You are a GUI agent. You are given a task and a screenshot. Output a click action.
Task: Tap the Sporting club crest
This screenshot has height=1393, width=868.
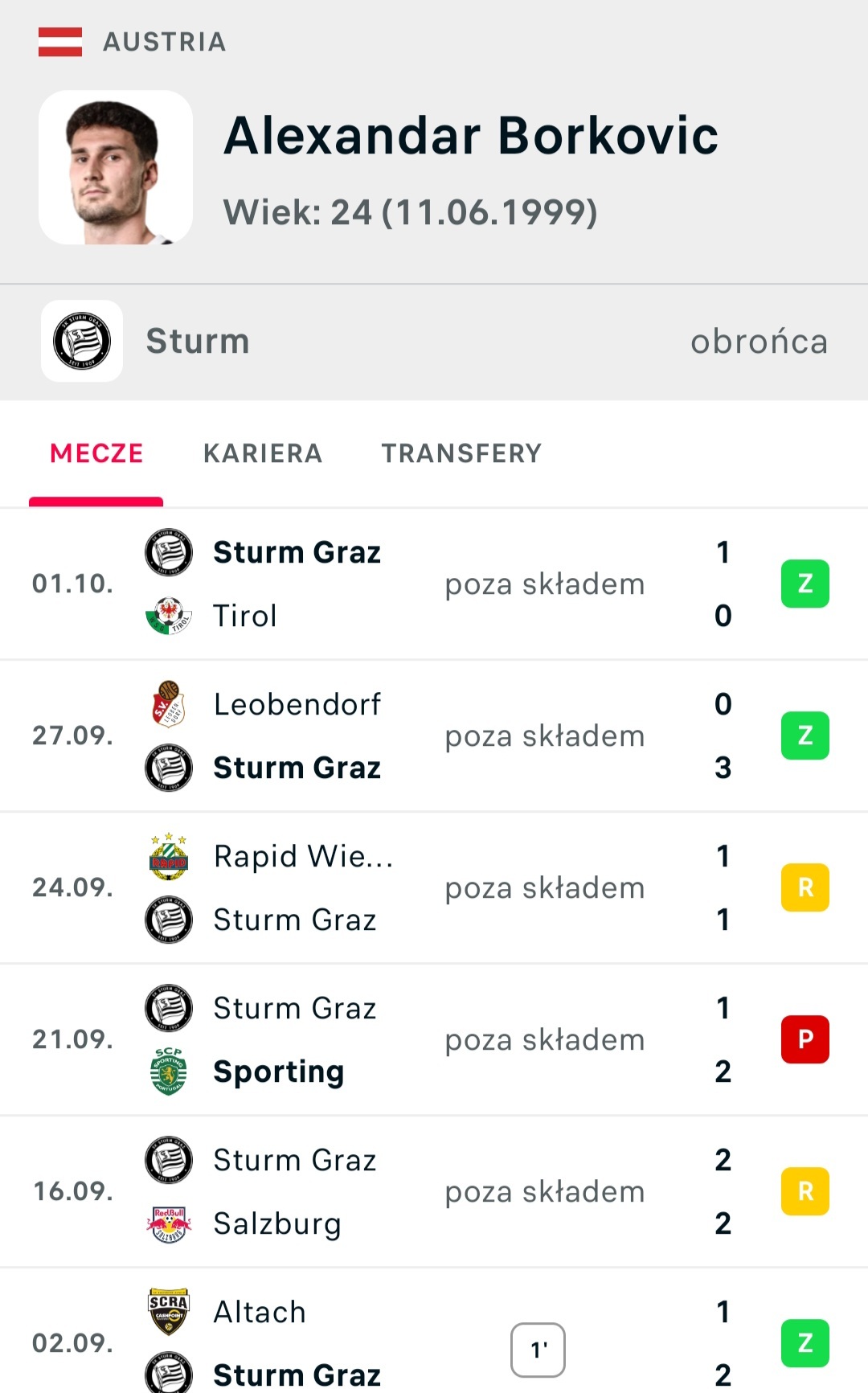(x=169, y=1071)
